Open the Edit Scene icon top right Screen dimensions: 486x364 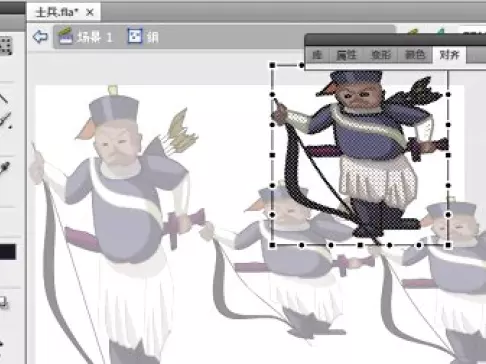412,32
